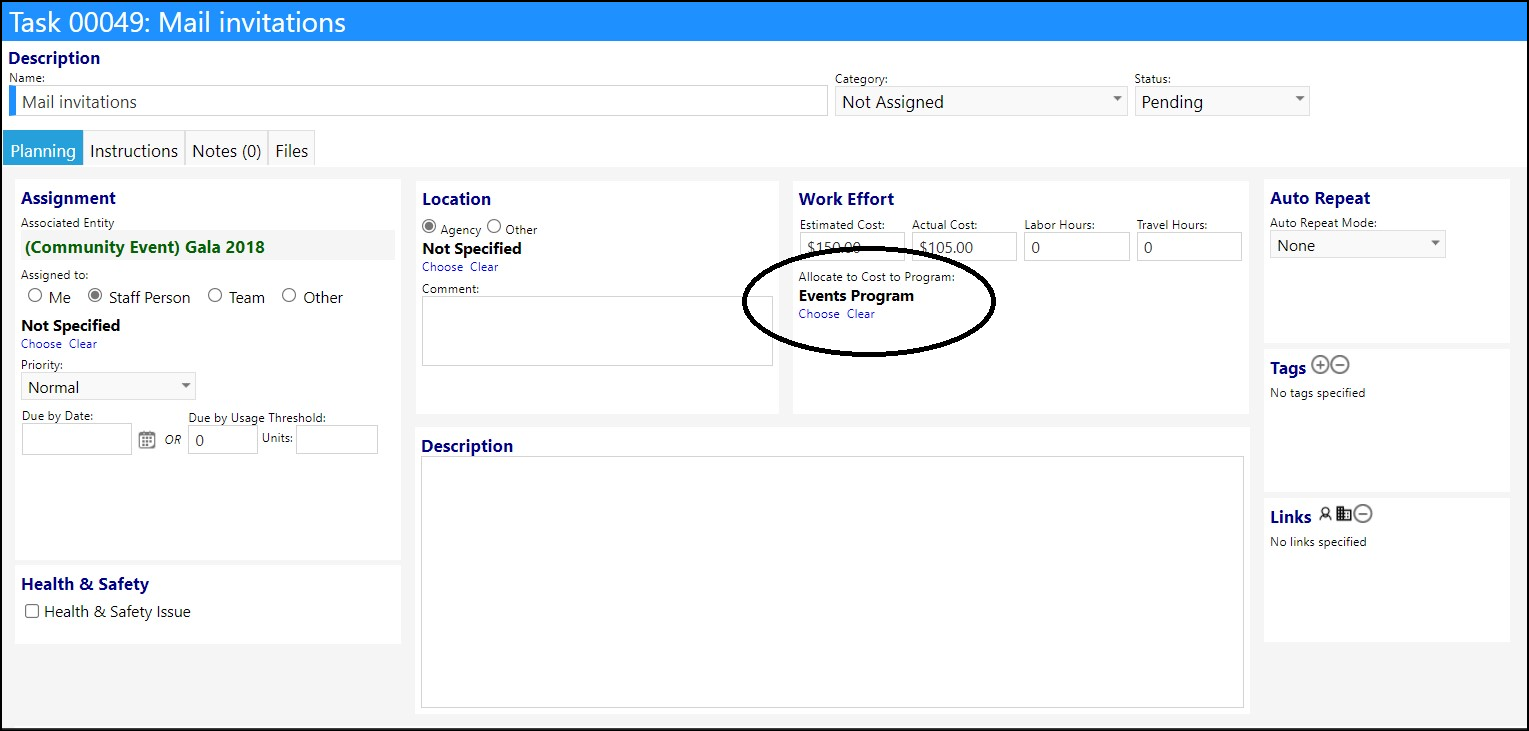Click the large Description text area

pyautogui.click(x=832, y=582)
